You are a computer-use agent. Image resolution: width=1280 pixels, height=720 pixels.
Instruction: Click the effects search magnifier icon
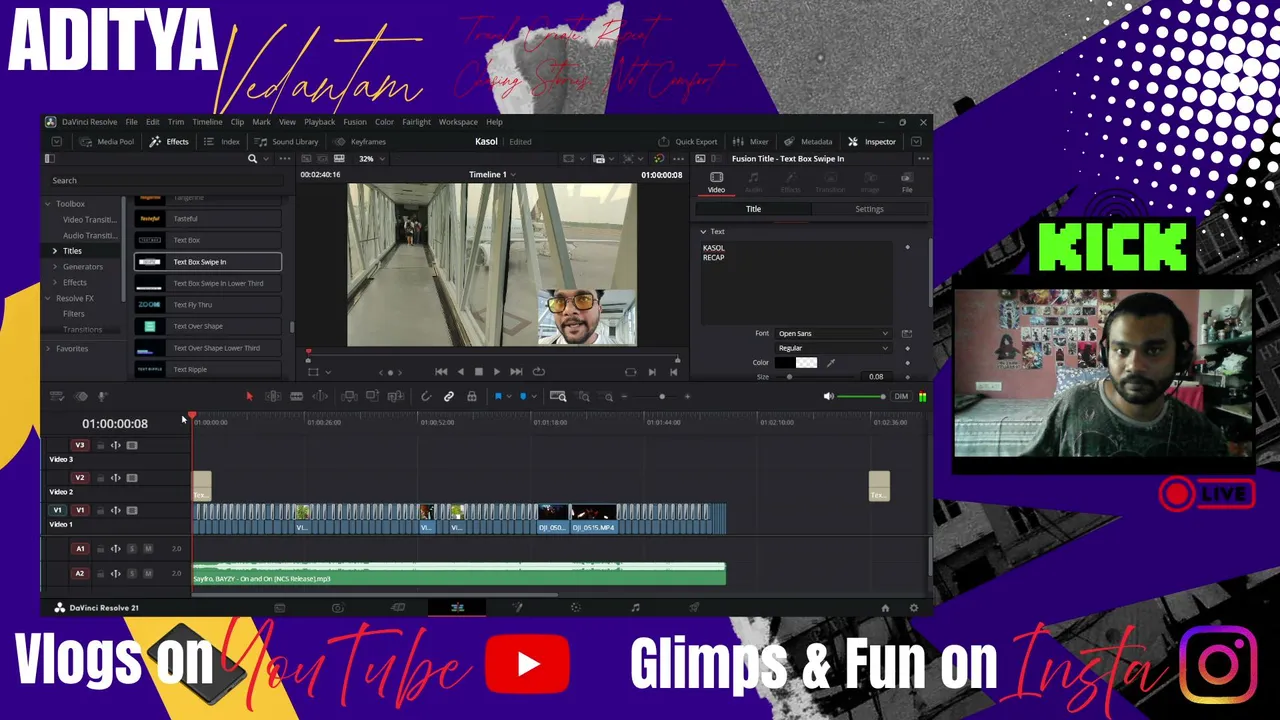[x=253, y=159]
